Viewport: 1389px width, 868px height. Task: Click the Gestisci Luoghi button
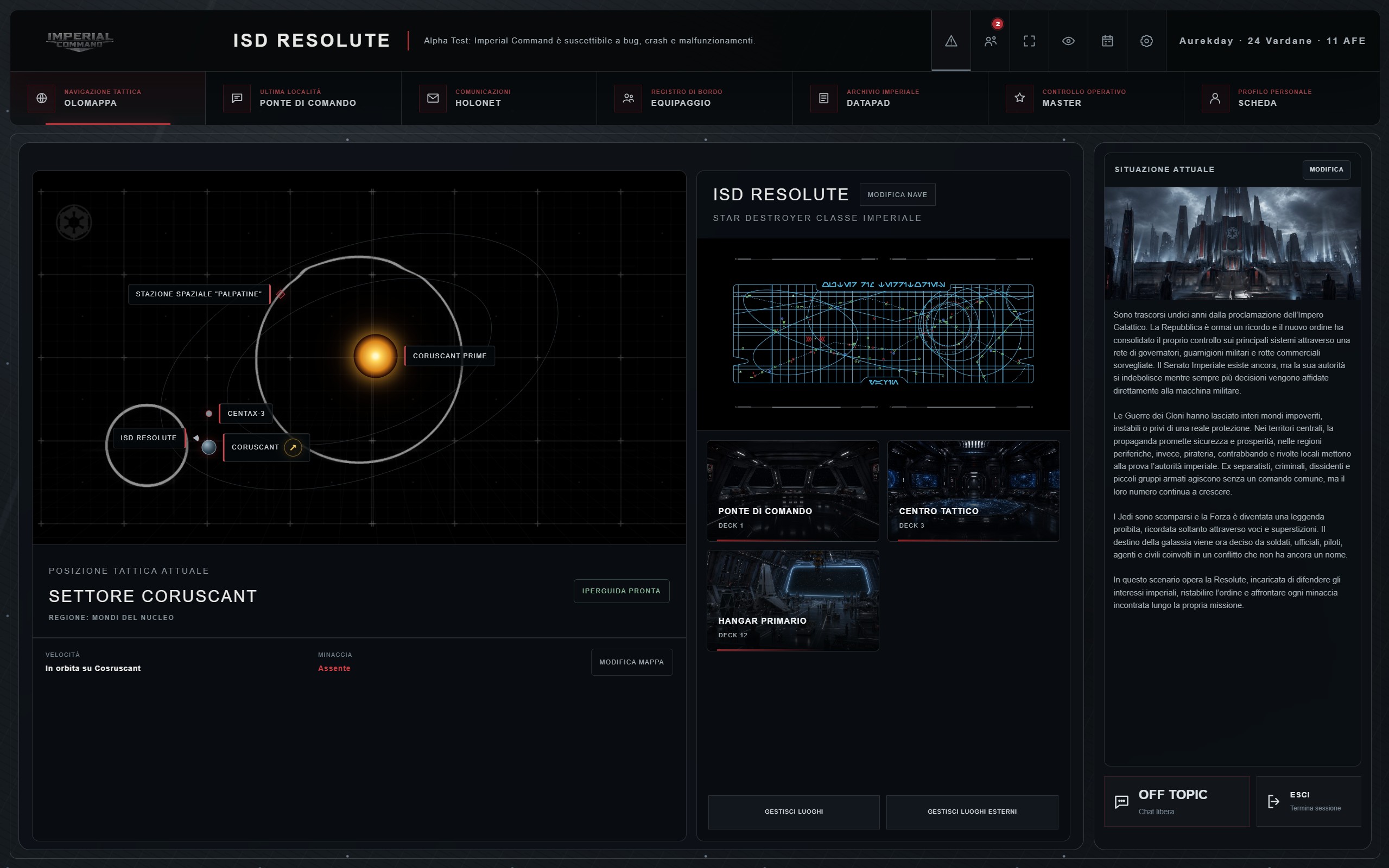tap(794, 812)
